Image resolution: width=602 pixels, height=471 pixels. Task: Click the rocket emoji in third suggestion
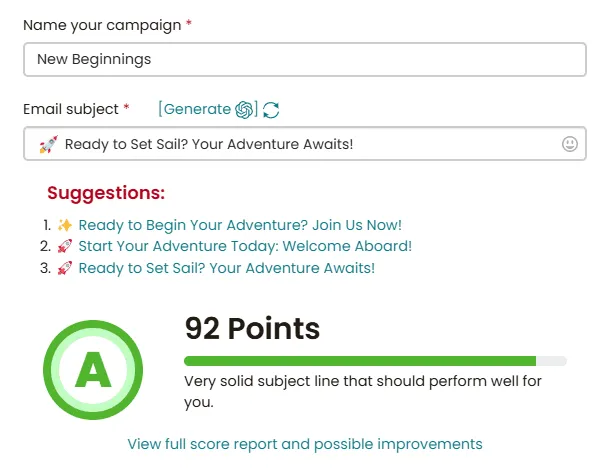[x=65, y=267]
